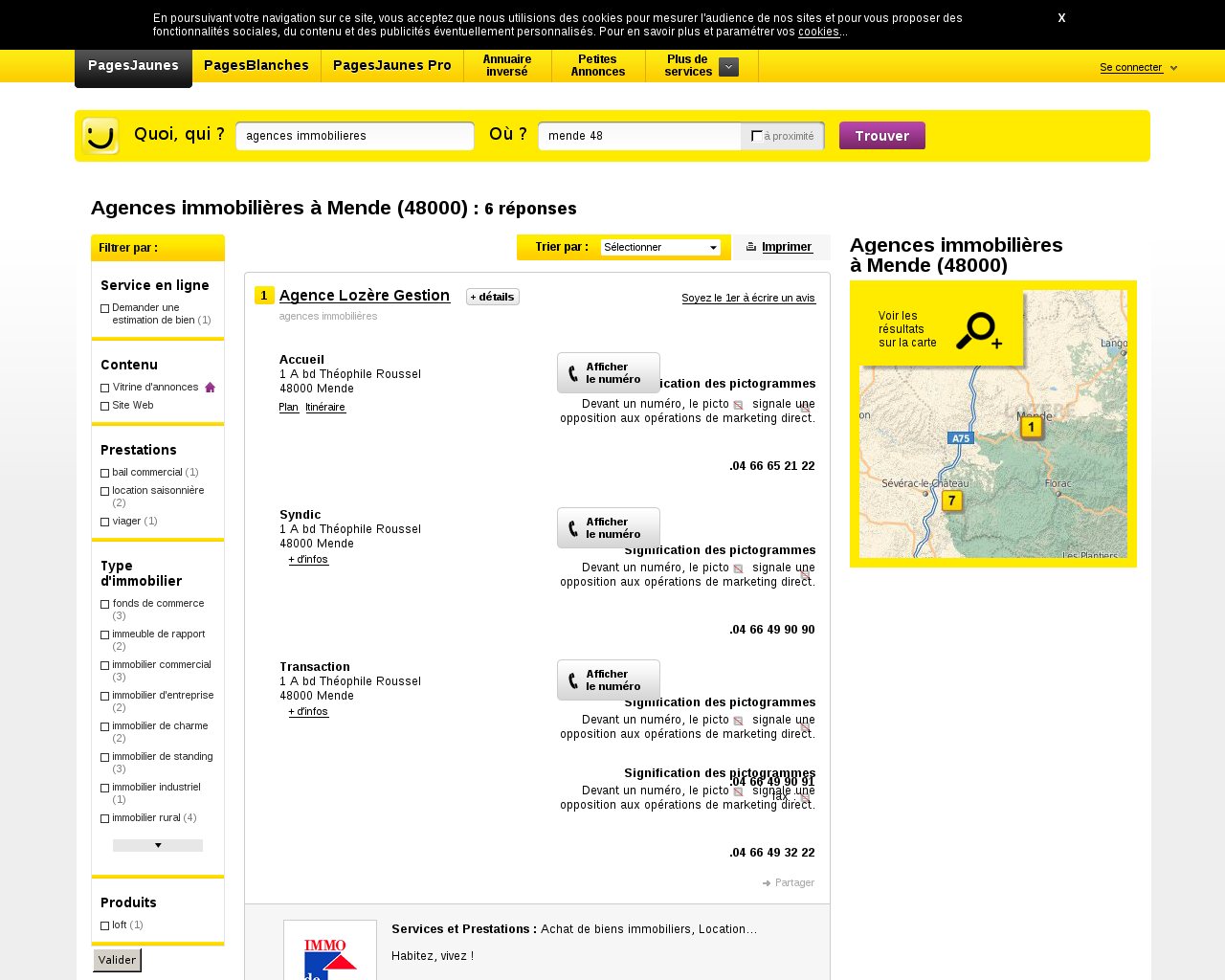Tick the loft product checkbox
Screen dimensions: 1225x980
coord(105,925)
